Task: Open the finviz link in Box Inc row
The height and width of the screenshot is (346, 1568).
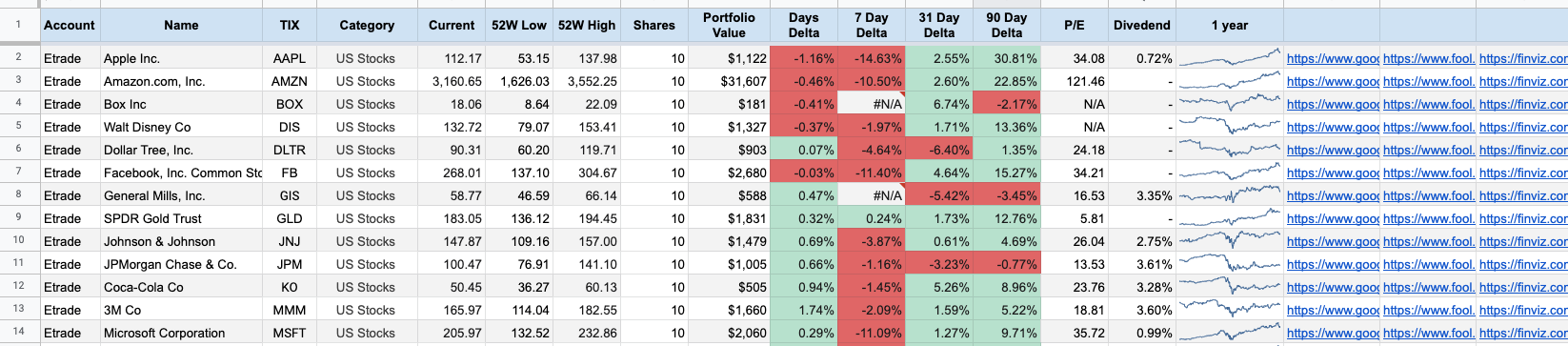Action: pos(1523,104)
